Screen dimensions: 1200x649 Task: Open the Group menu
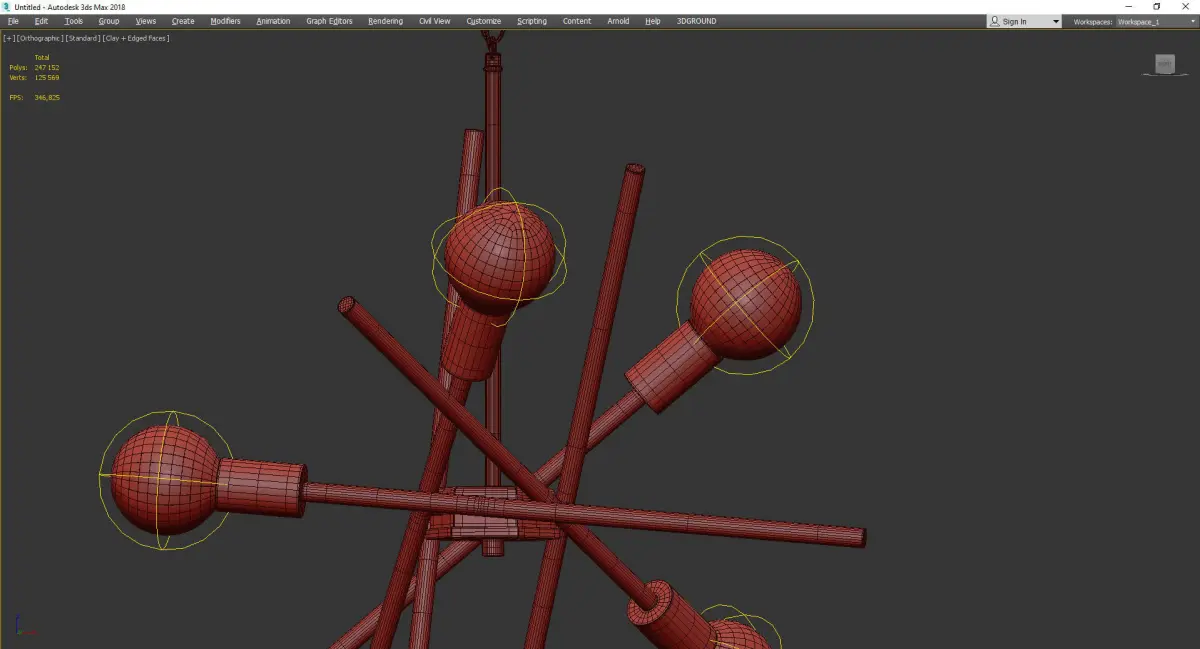[109, 21]
